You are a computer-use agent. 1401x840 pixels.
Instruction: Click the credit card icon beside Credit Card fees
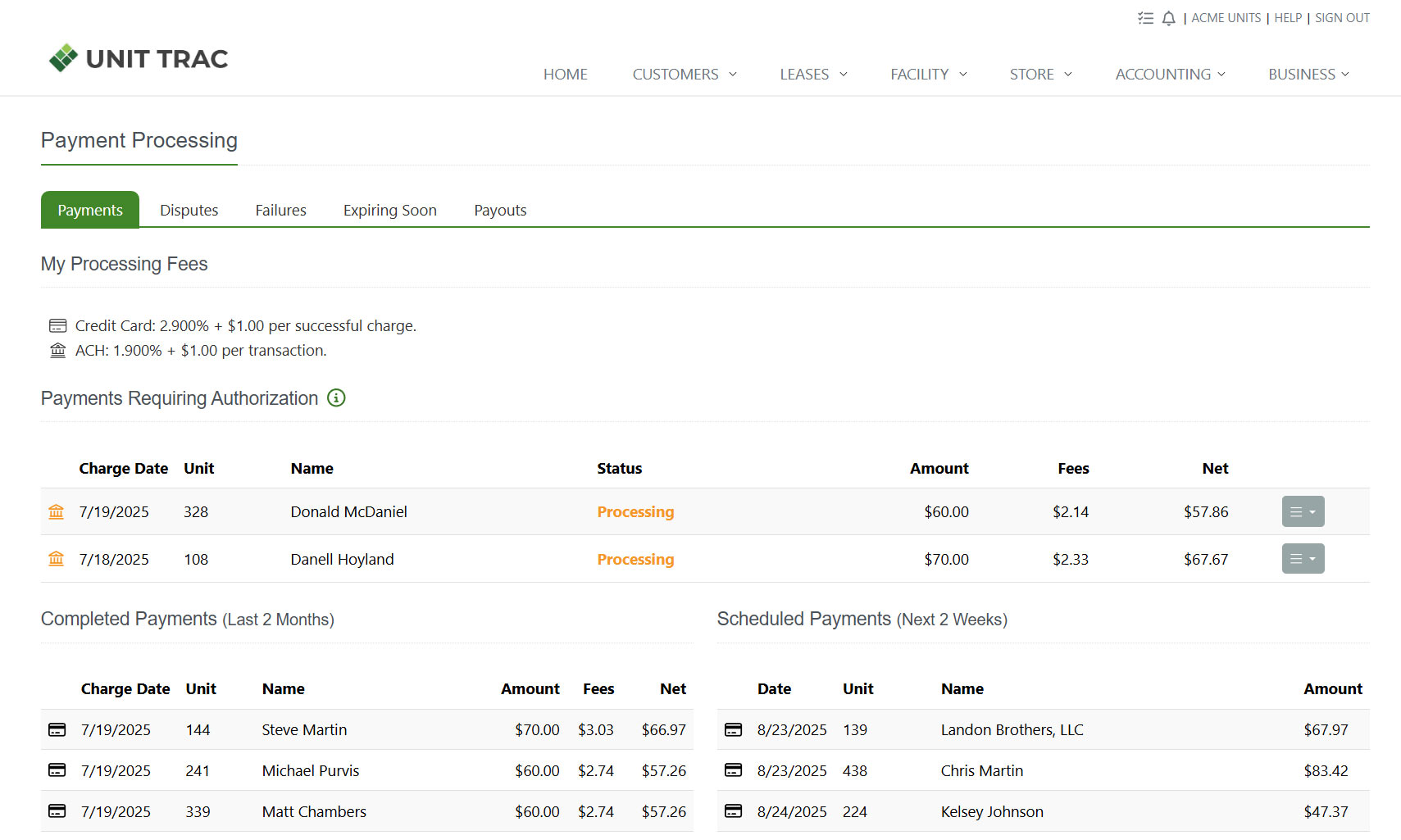57,325
